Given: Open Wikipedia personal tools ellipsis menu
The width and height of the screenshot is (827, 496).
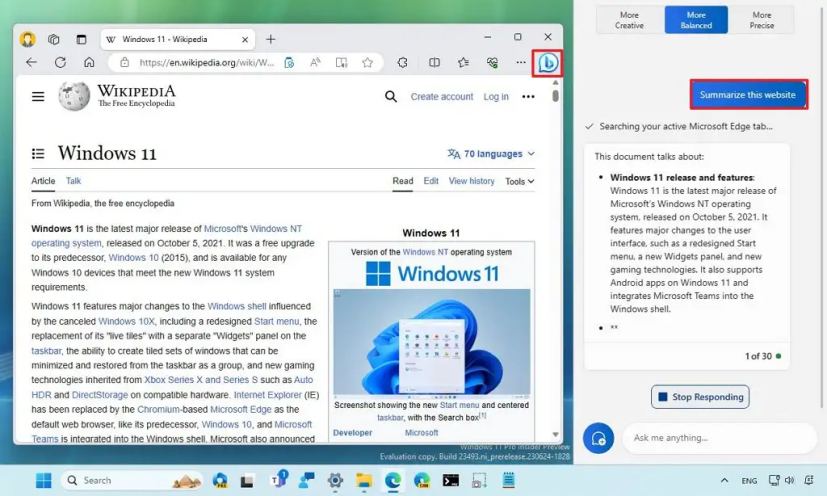Looking at the screenshot, I should [x=528, y=97].
